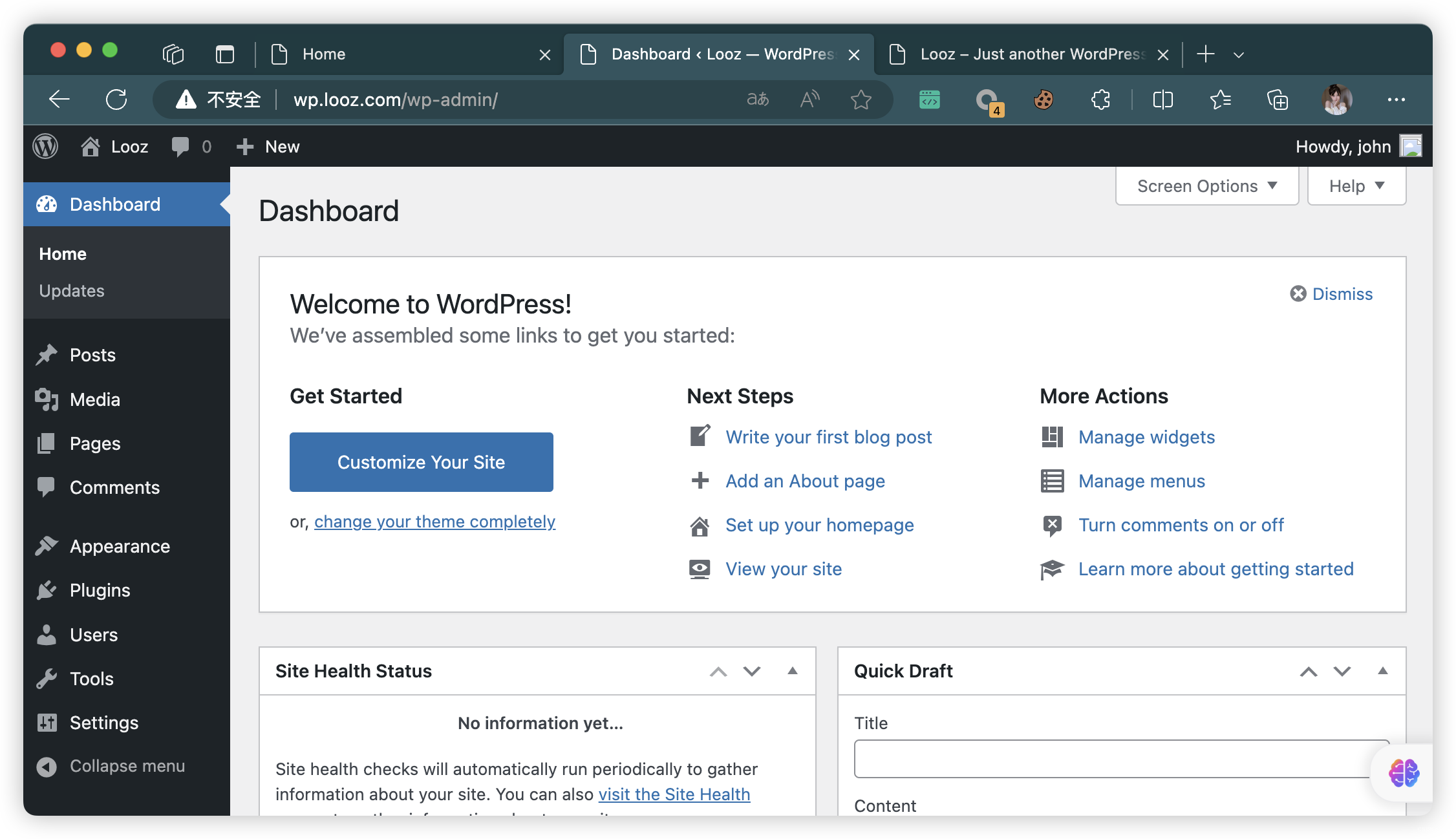1456x839 pixels.
Task: Click browser back arrow
Action: click(59, 100)
